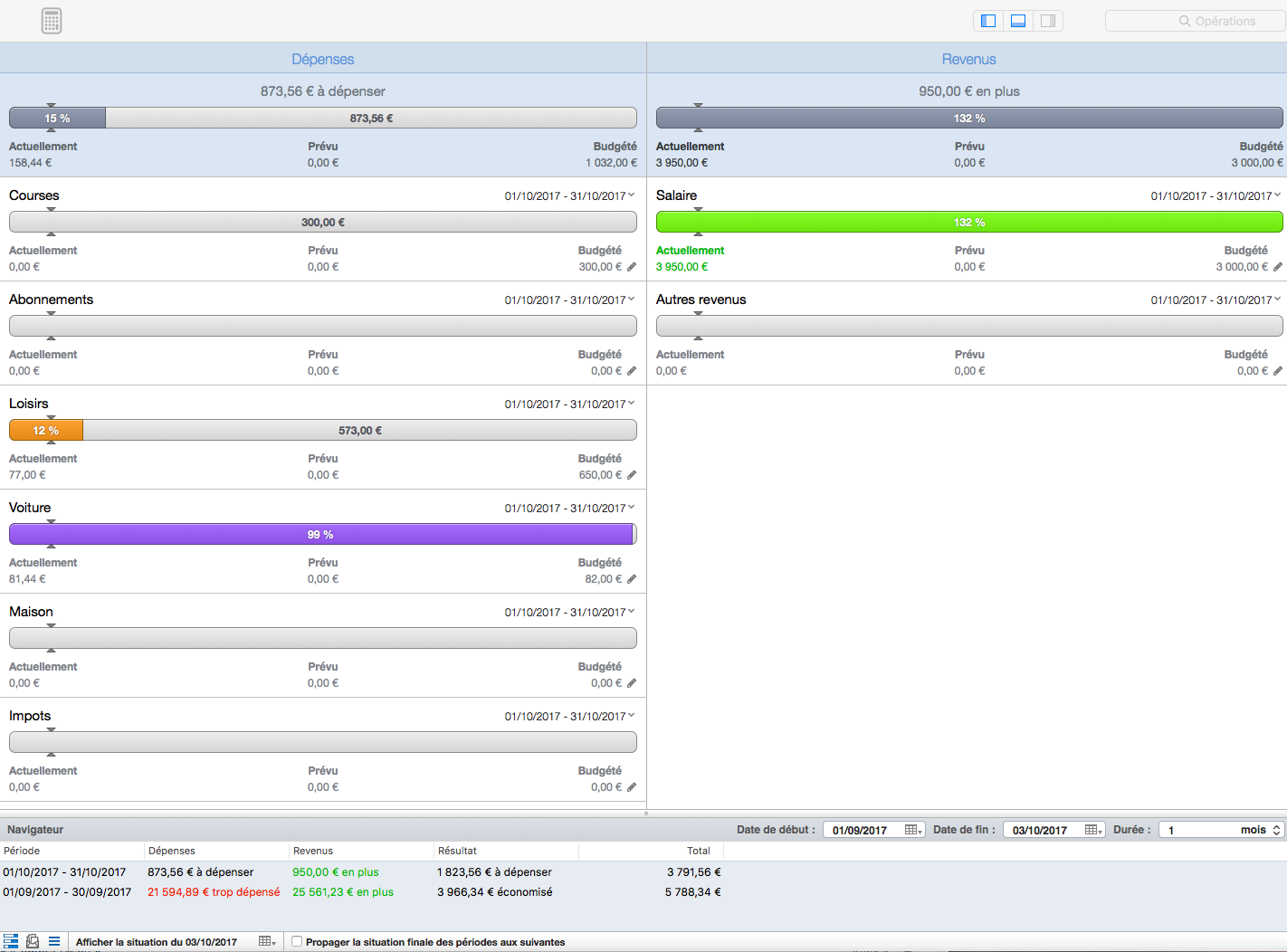The height and width of the screenshot is (952, 1287).
Task: Toggle the right sidebar panel button
Action: [x=1048, y=21]
